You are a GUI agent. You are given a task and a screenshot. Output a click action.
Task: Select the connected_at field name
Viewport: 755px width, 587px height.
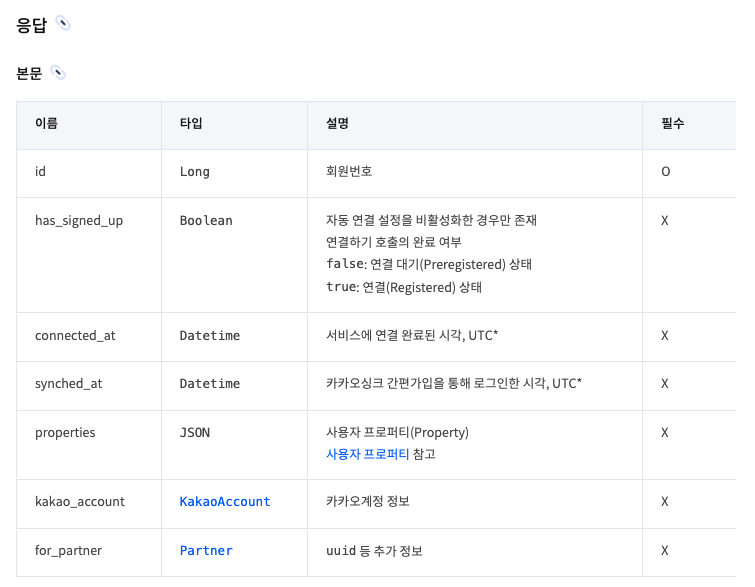click(x=75, y=336)
